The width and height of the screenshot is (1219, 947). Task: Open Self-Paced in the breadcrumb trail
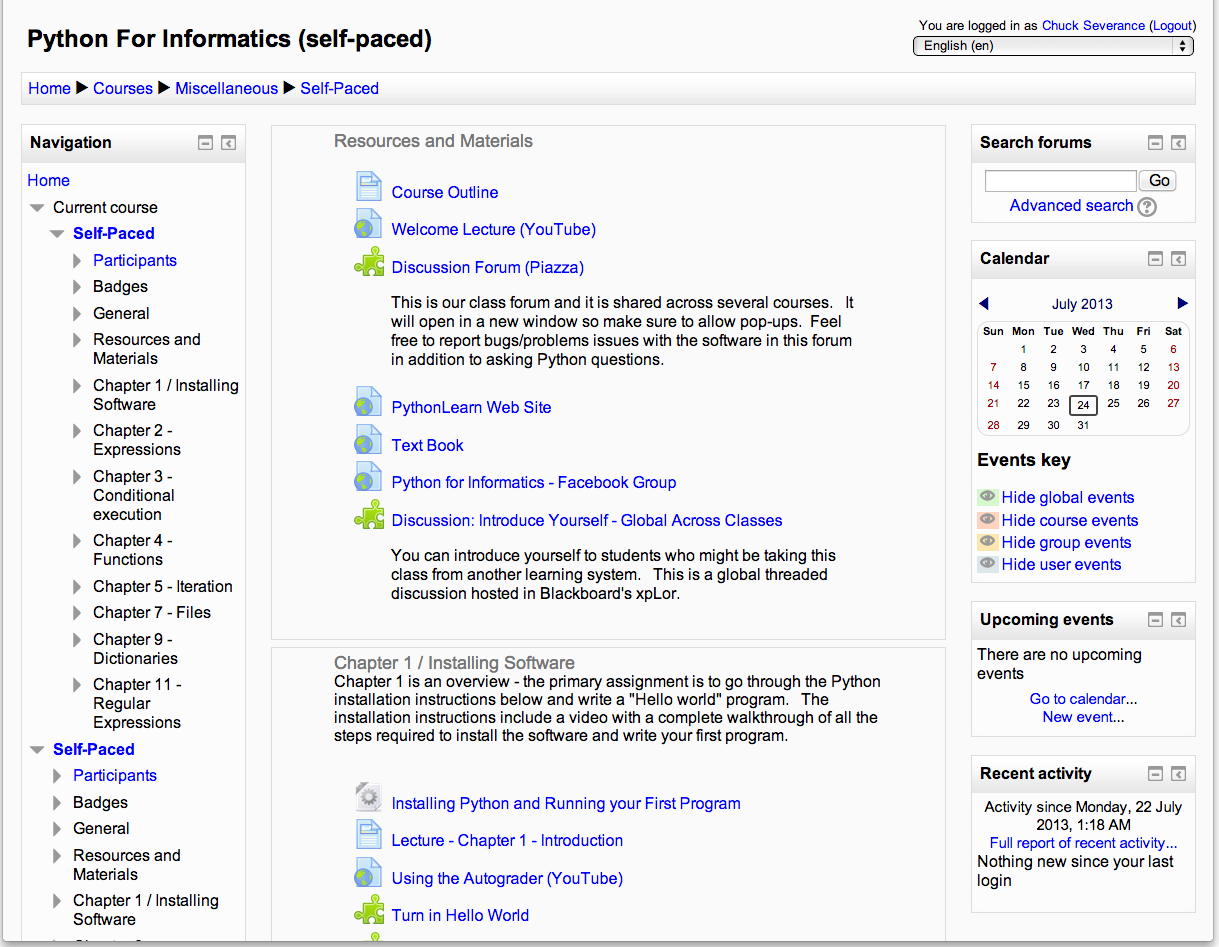pyautogui.click(x=339, y=88)
